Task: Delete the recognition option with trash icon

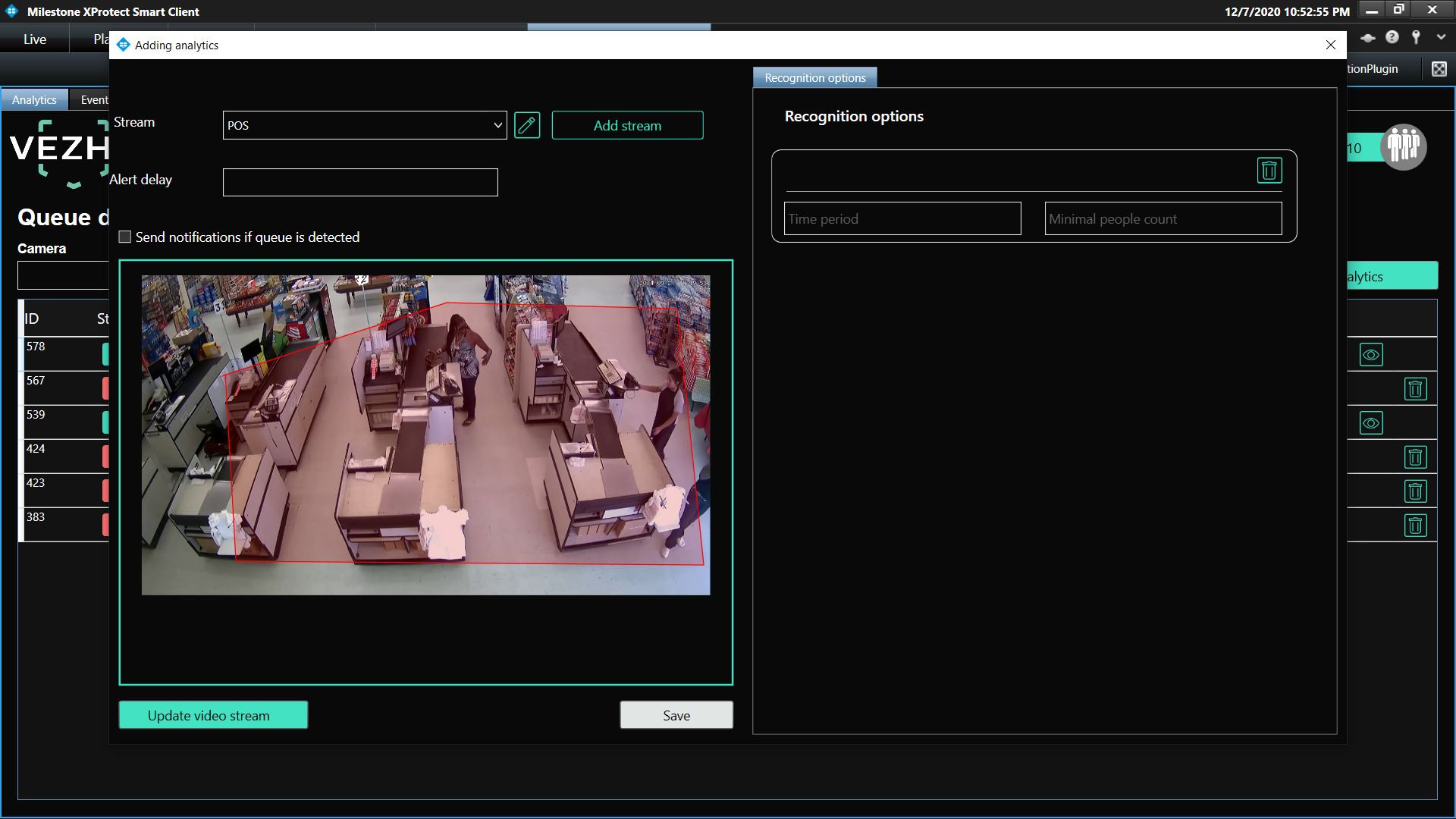Action: point(1269,171)
